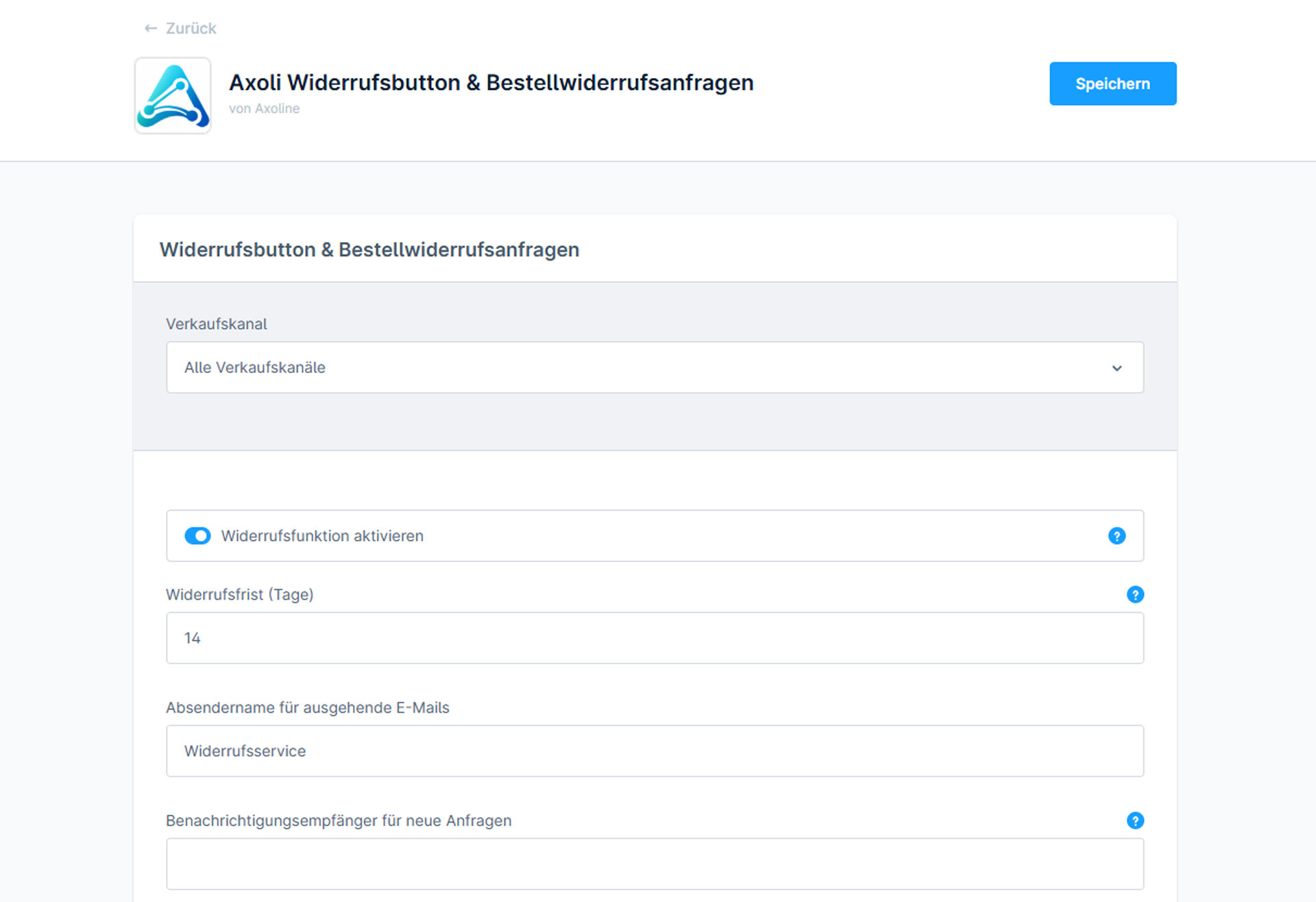Open help icon for Benachrichtigungsempfänger field
This screenshot has height=902, width=1316.
coord(1135,820)
